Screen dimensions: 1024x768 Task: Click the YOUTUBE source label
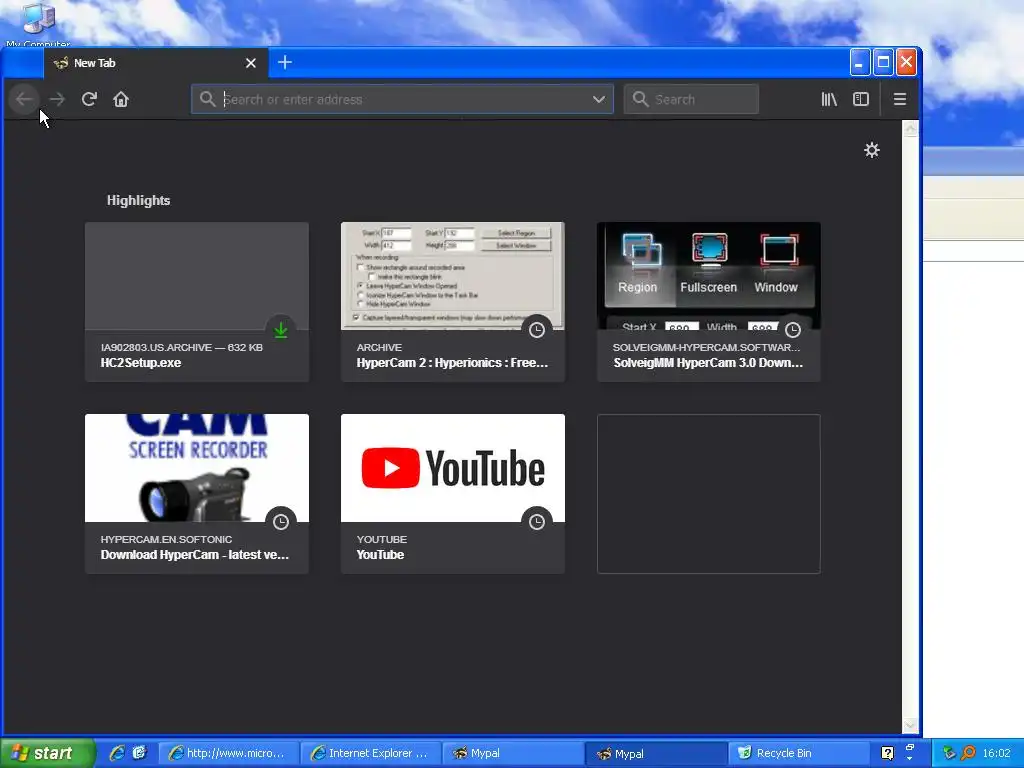pos(381,539)
